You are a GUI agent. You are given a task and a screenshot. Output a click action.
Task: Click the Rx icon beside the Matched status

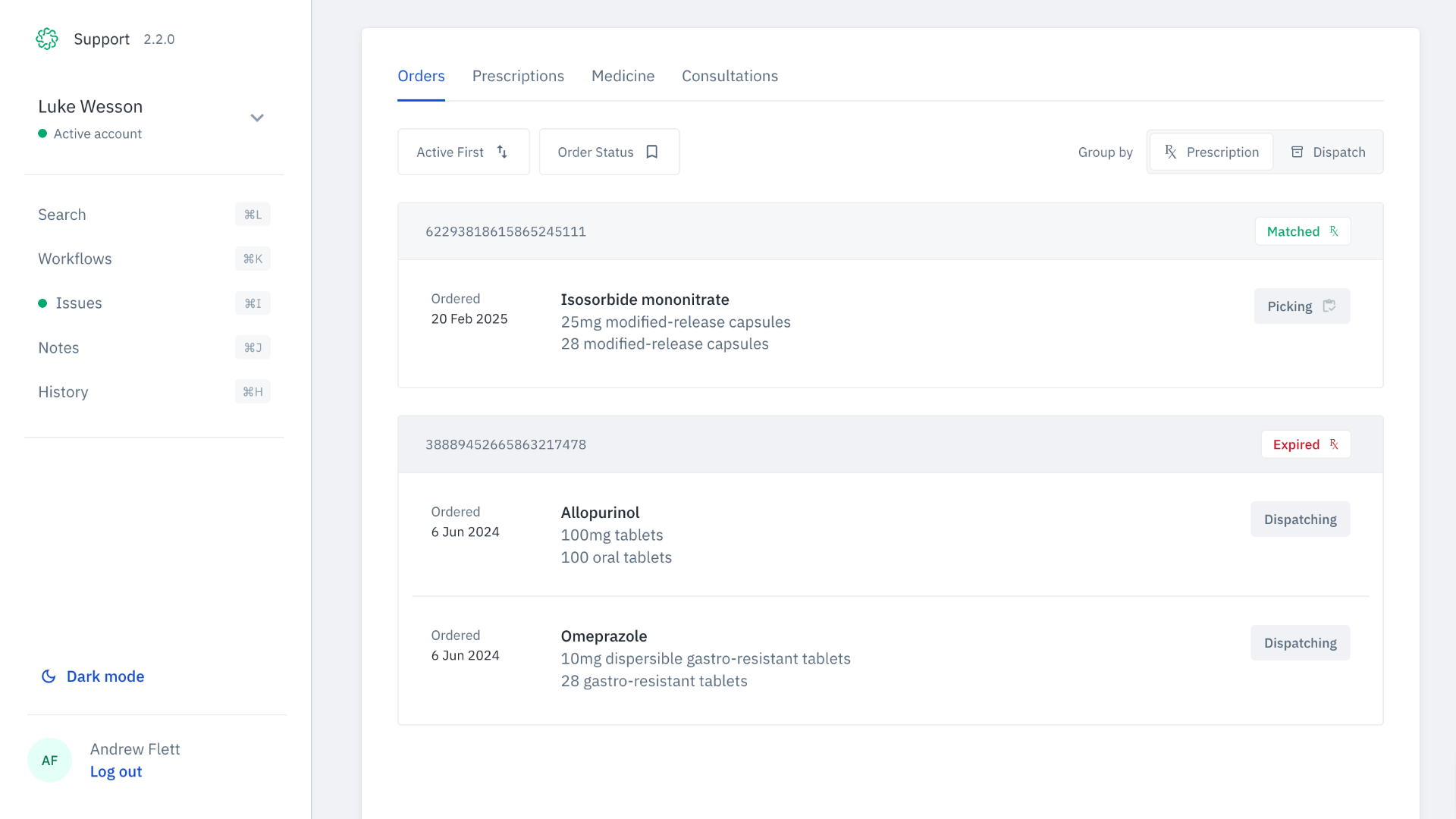(1335, 231)
